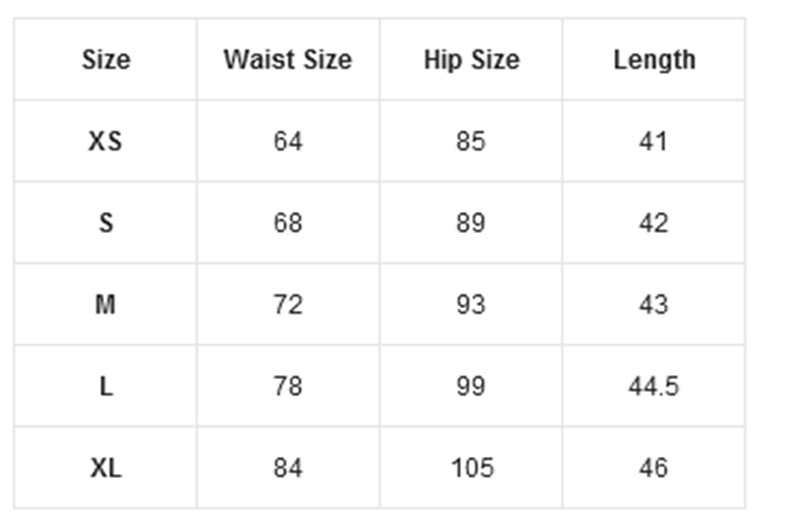Select the L size row label
Image resolution: width=800 pixels, height=520 pixels.
(x=106, y=386)
